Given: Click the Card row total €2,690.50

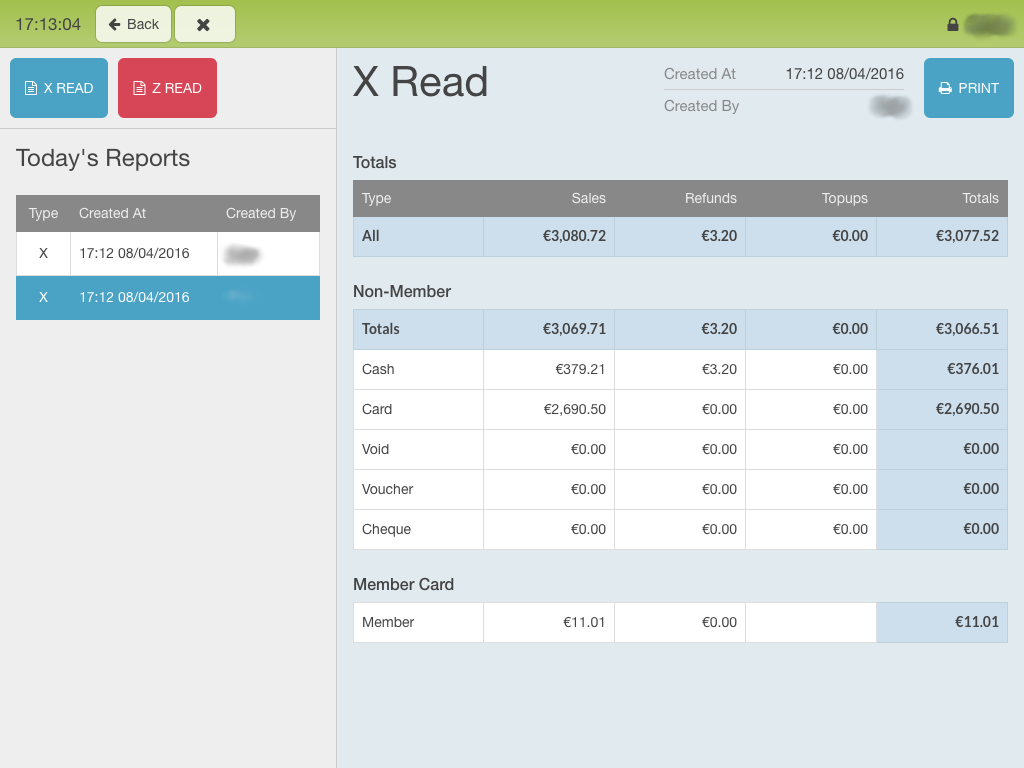Looking at the screenshot, I should 966,409.
